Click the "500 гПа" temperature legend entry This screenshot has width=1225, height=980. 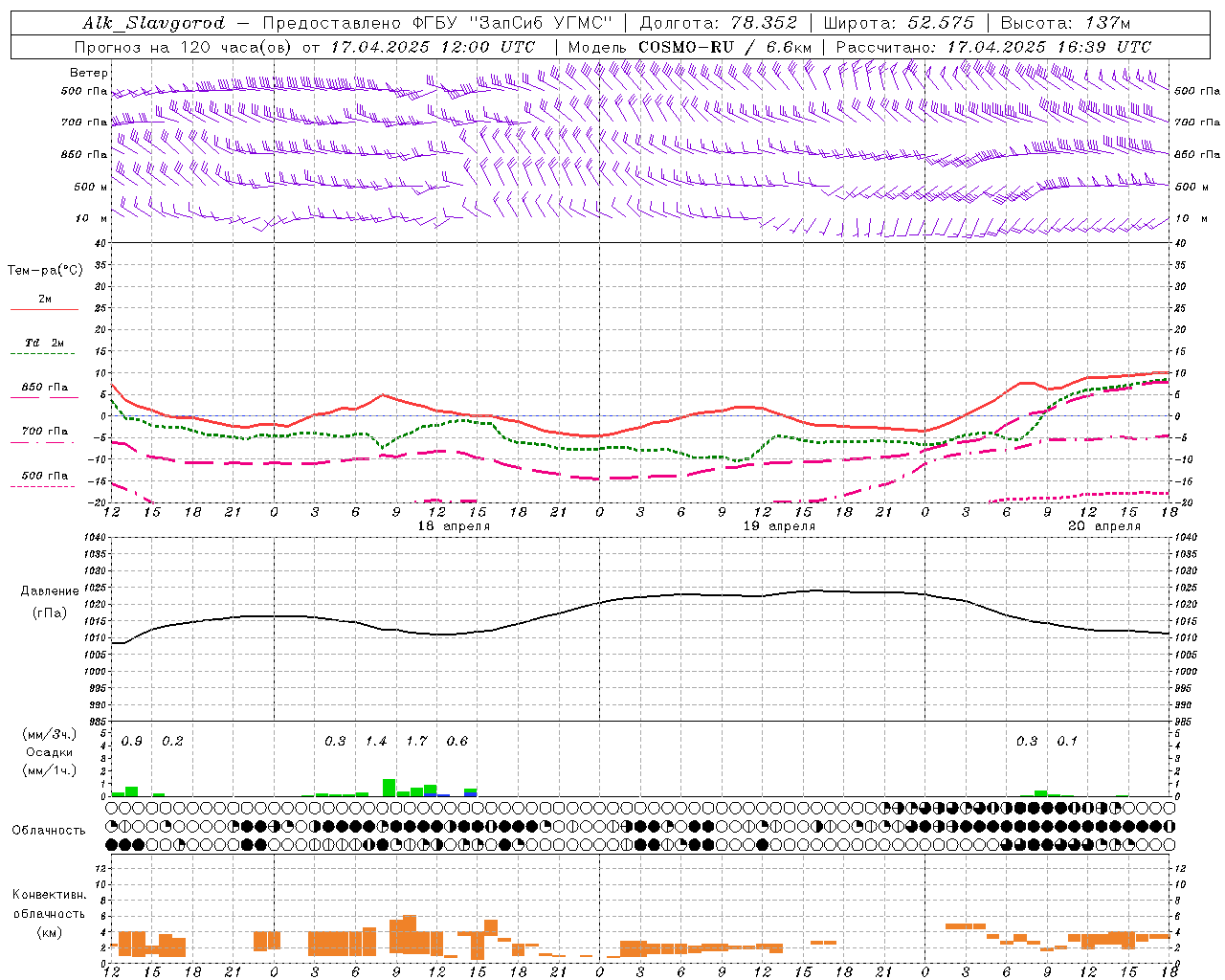pyautogui.click(x=45, y=476)
